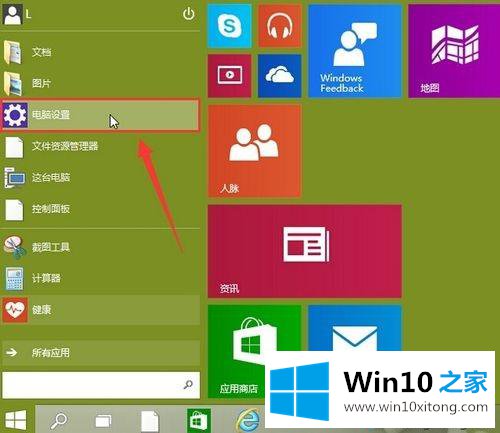Open taskbar search magnifier
500x433 pixels.
pyautogui.click(x=58, y=421)
